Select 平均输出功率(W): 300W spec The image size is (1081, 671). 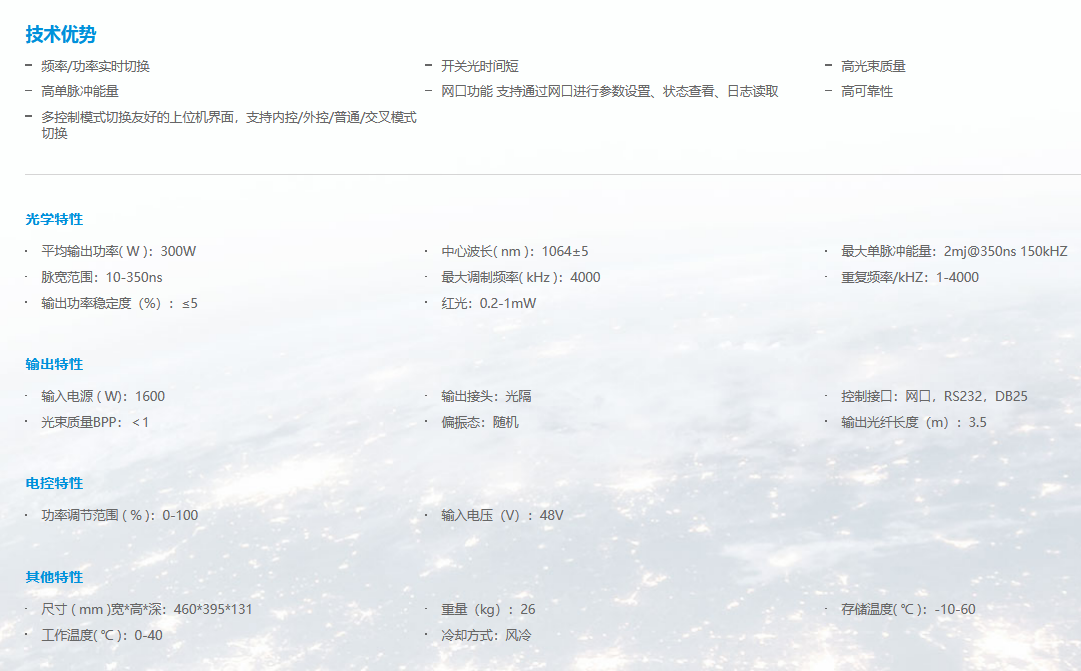point(119,251)
